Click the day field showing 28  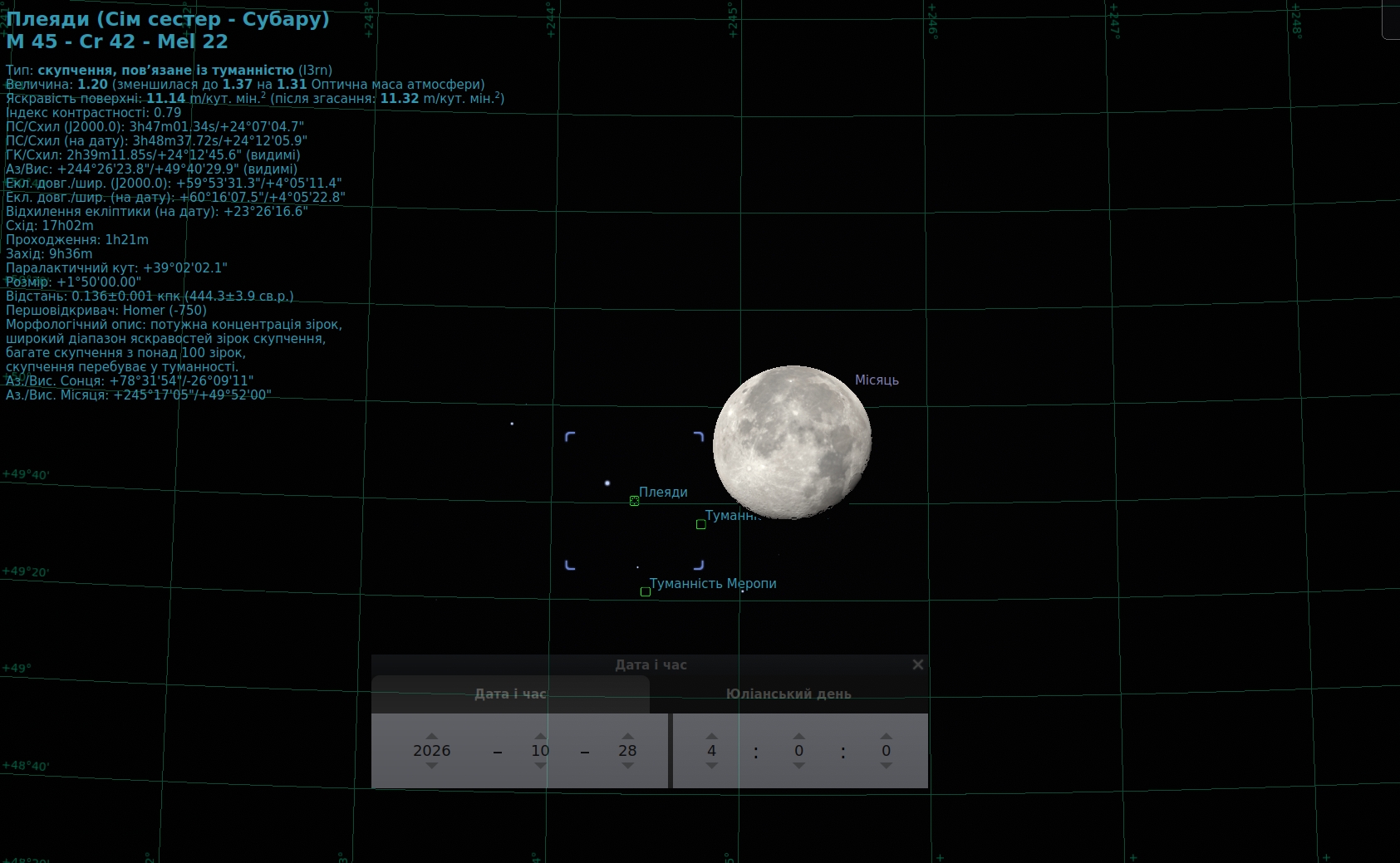point(627,751)
